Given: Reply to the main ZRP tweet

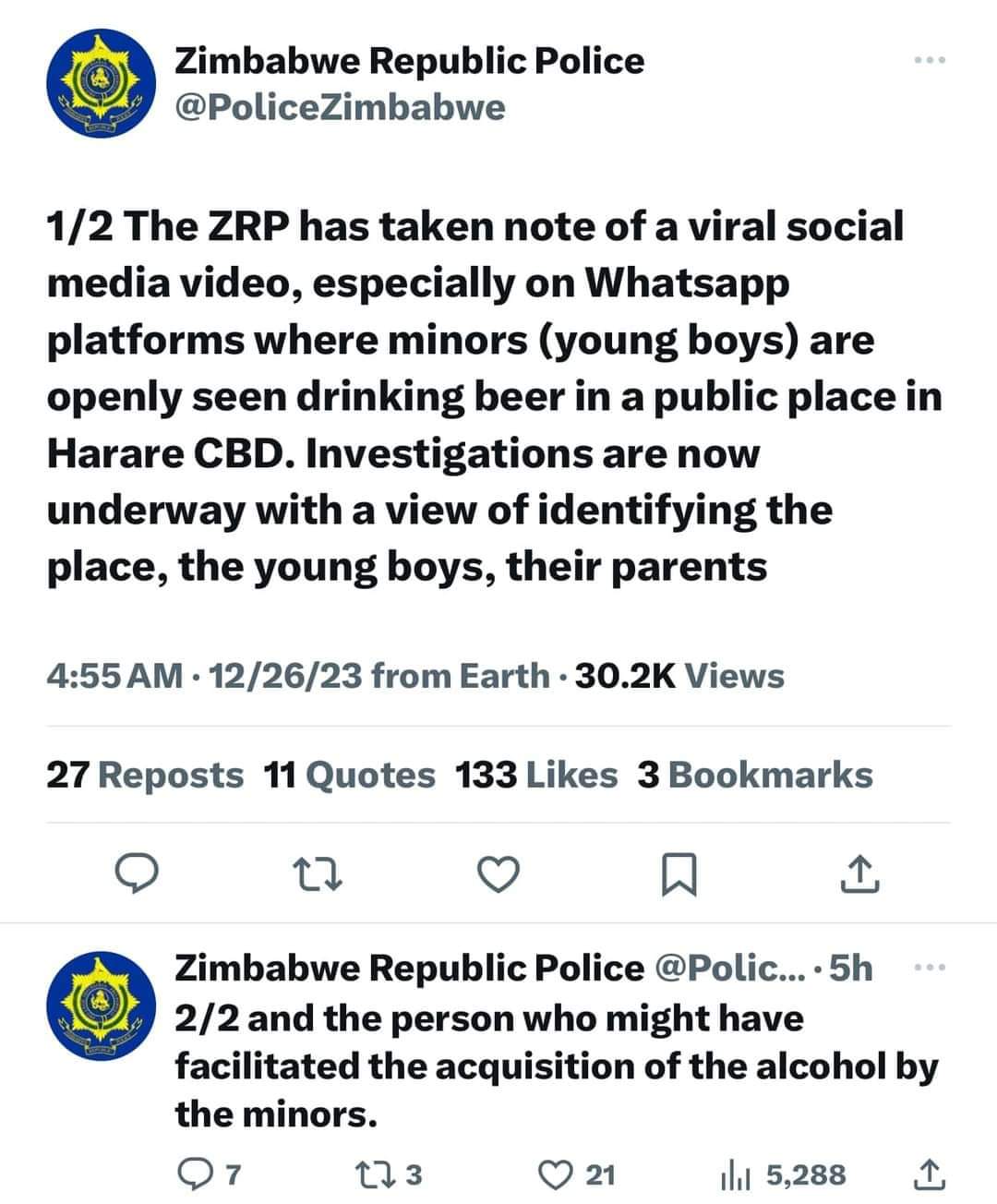Looking at the screenshot, I should point(138,873).
